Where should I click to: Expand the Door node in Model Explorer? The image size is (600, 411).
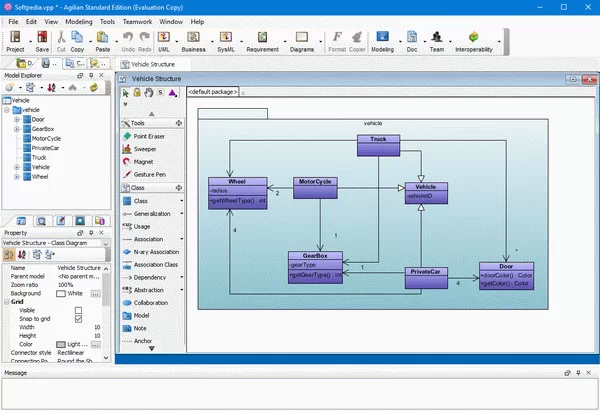[17, 119]
